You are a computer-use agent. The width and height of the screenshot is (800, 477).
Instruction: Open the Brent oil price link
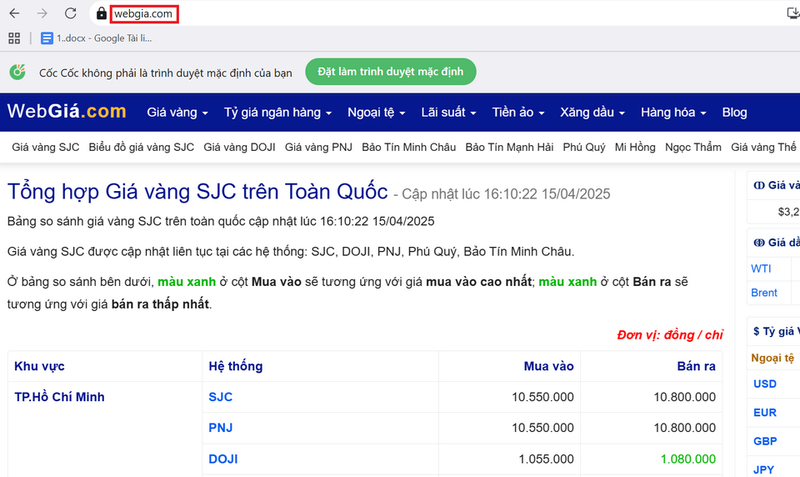[764, 293]
